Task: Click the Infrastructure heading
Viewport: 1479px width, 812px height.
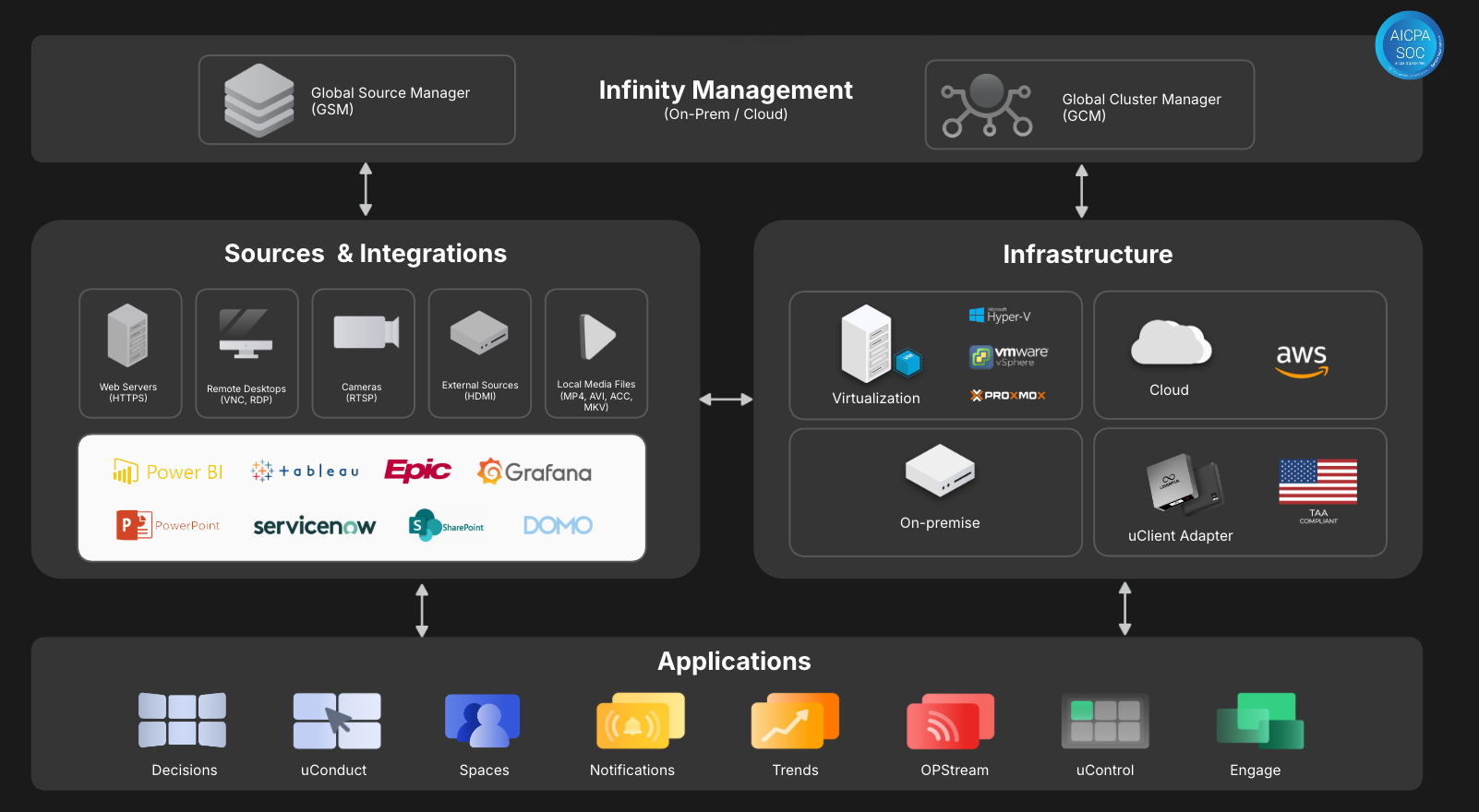Action: pos(1088,254)
